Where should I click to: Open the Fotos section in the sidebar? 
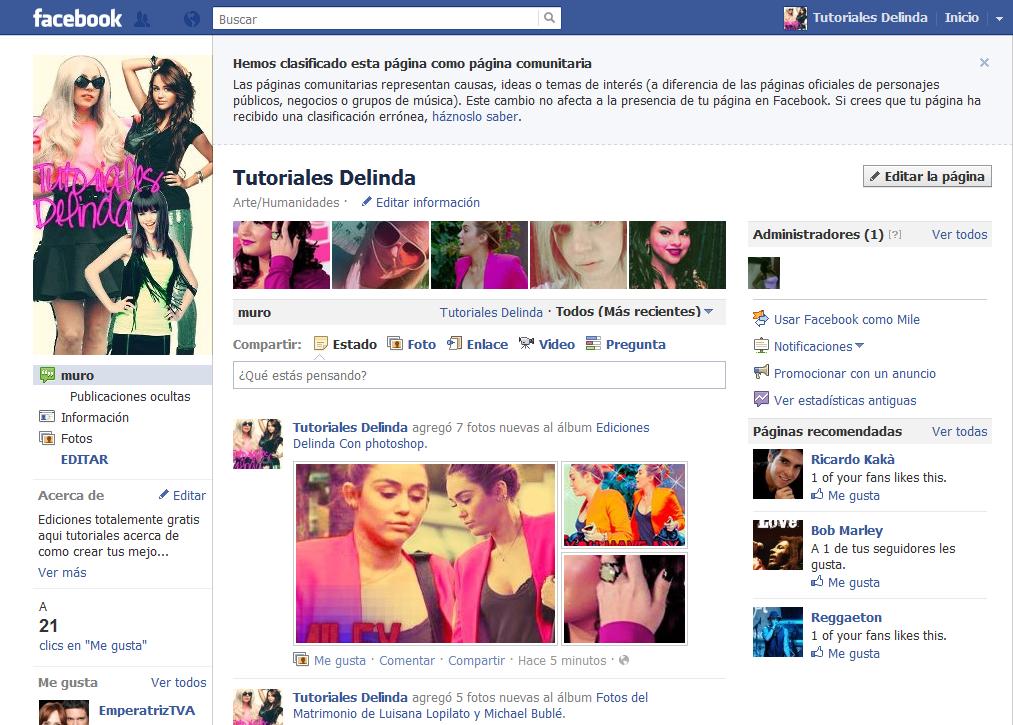coord(76,438)
